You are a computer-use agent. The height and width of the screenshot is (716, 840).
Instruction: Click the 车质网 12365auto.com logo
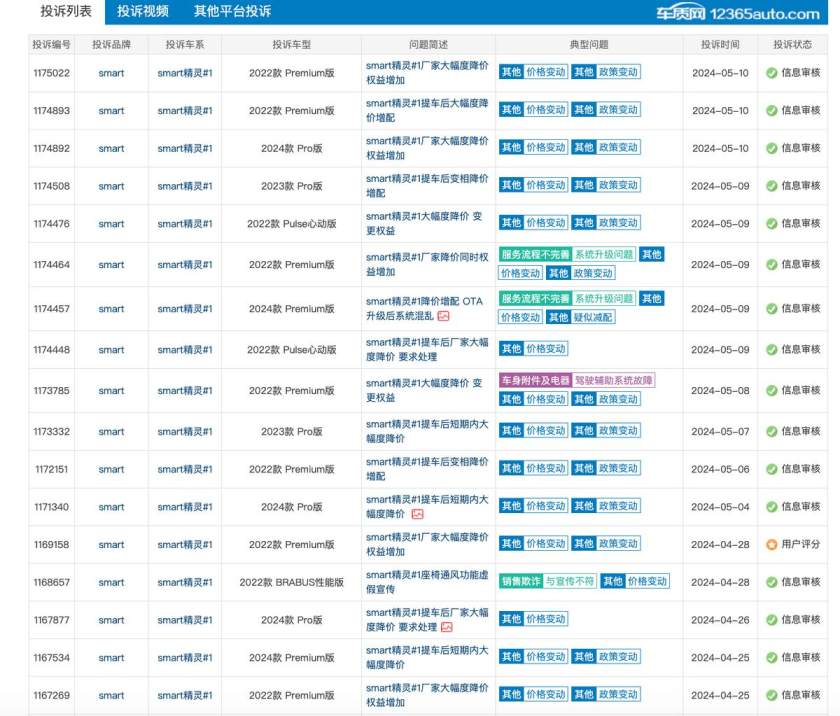point(738,13)
